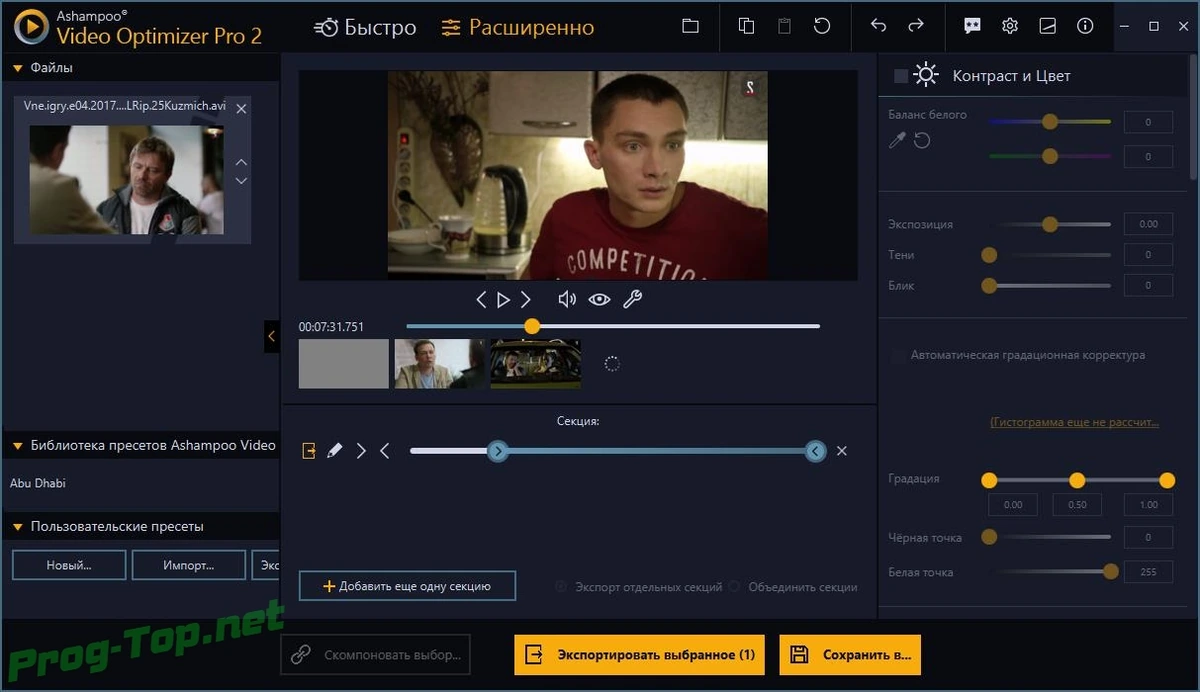Toggle Автоматическая градационная корректура checkbox
Screen dimensions: 1200x692
[897, 355]
